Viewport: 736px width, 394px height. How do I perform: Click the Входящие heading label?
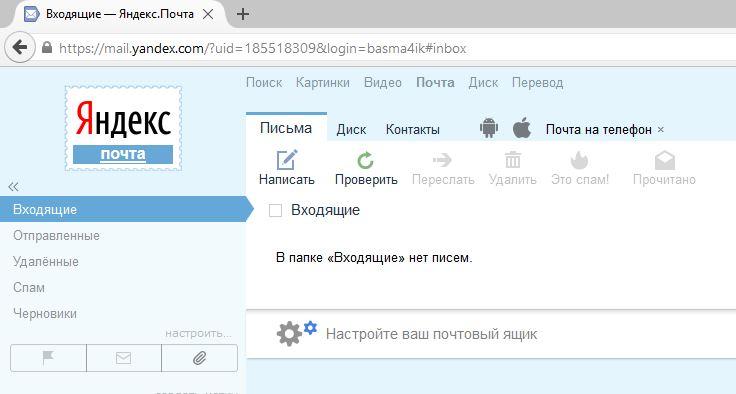[325, 210]
